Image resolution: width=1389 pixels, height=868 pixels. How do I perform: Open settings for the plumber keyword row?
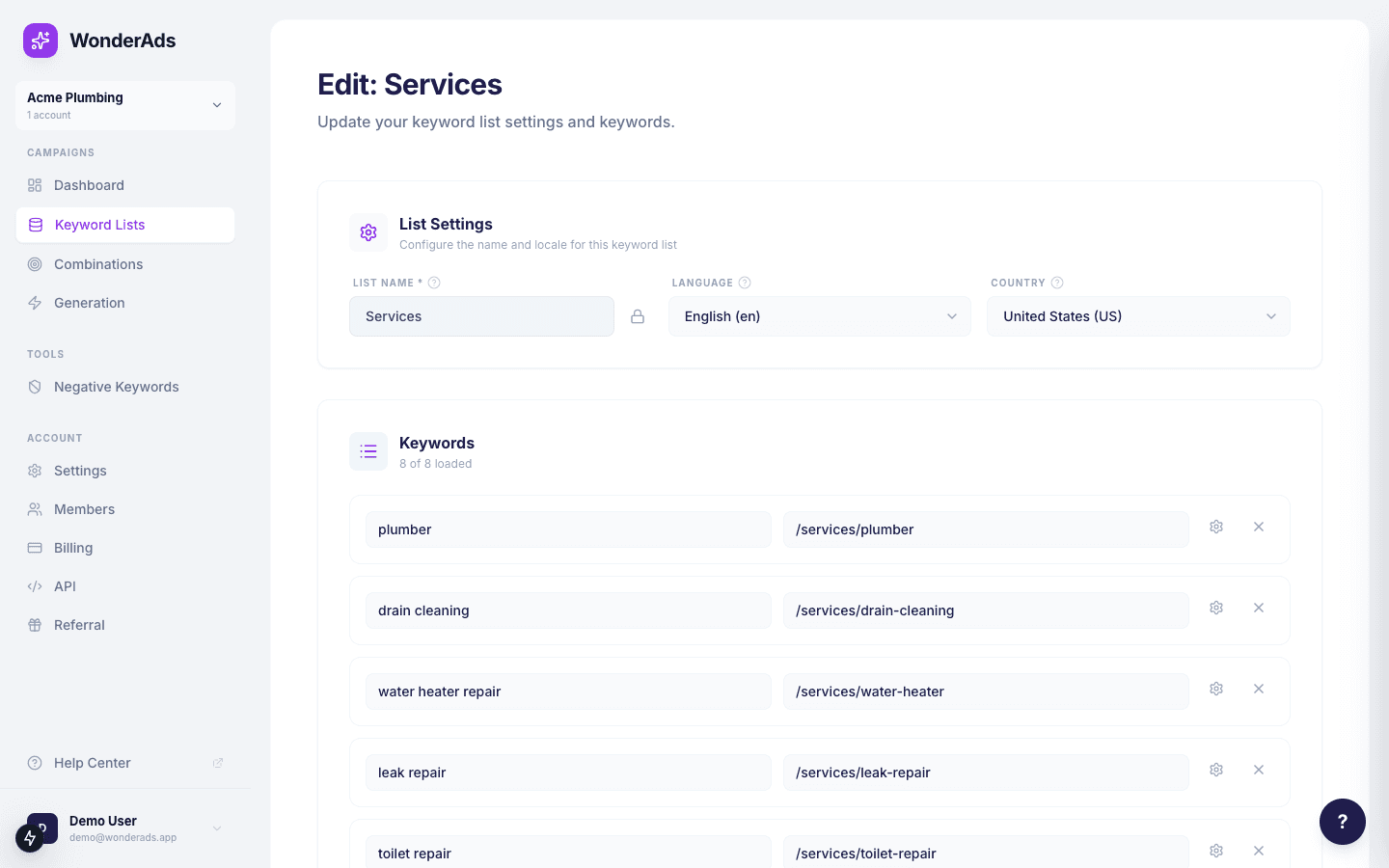[1216, 527]
